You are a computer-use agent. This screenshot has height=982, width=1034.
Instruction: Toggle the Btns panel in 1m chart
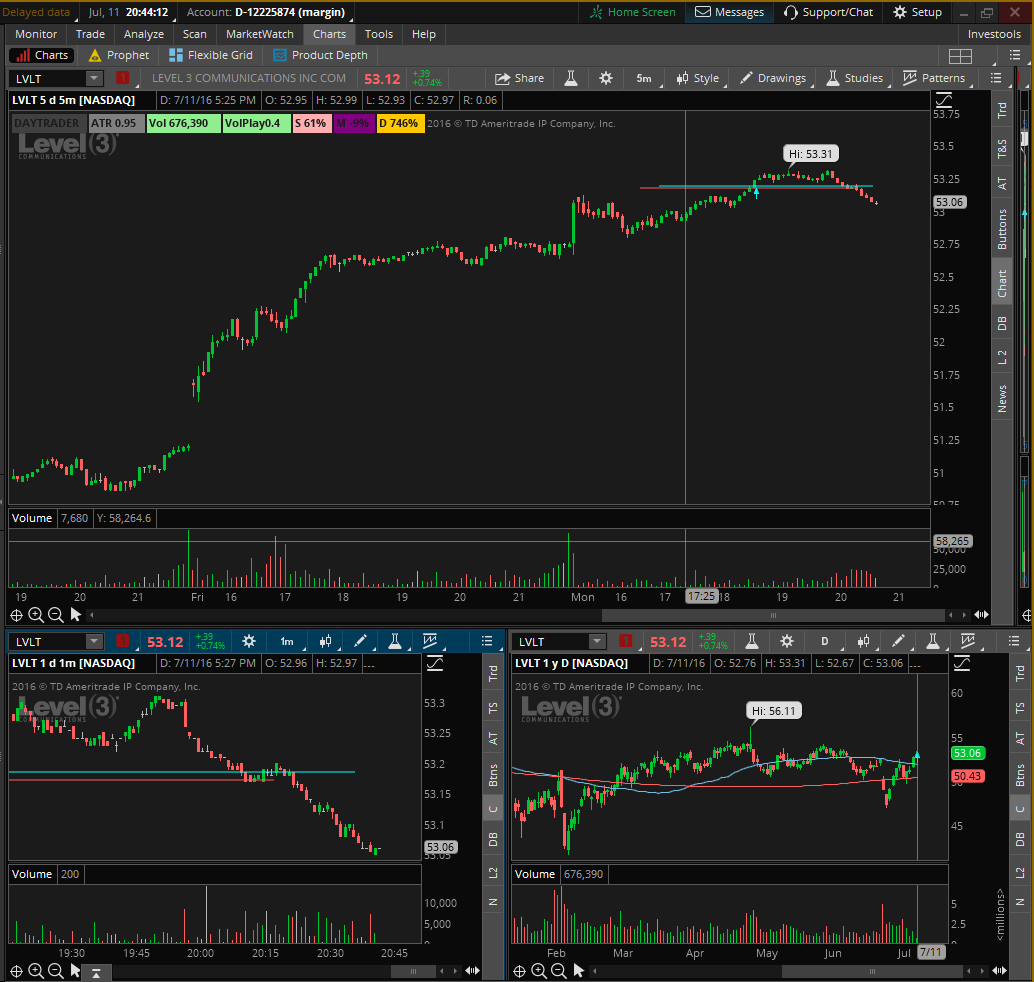pos(493,775)
